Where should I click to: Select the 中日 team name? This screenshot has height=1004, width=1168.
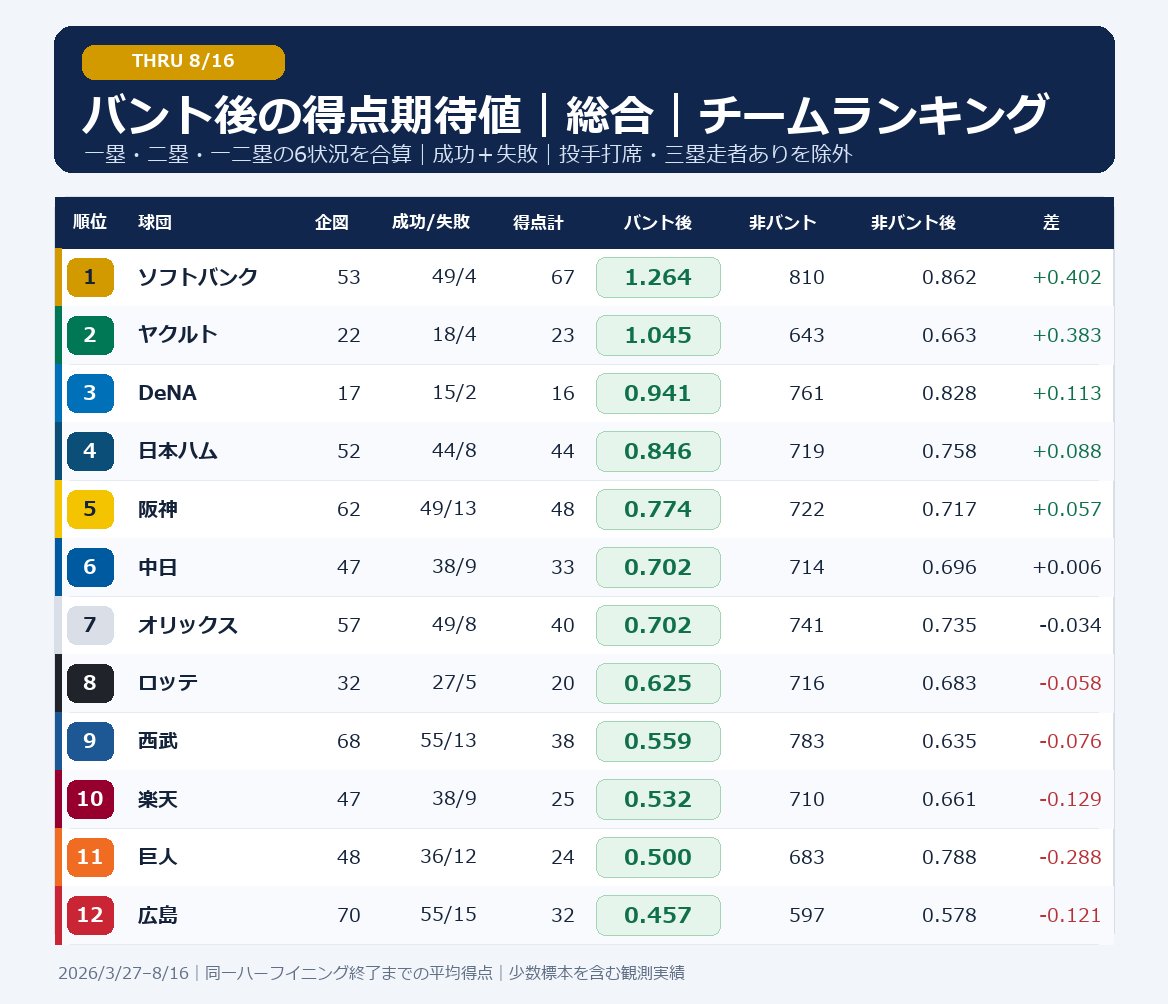click(158, 567)
